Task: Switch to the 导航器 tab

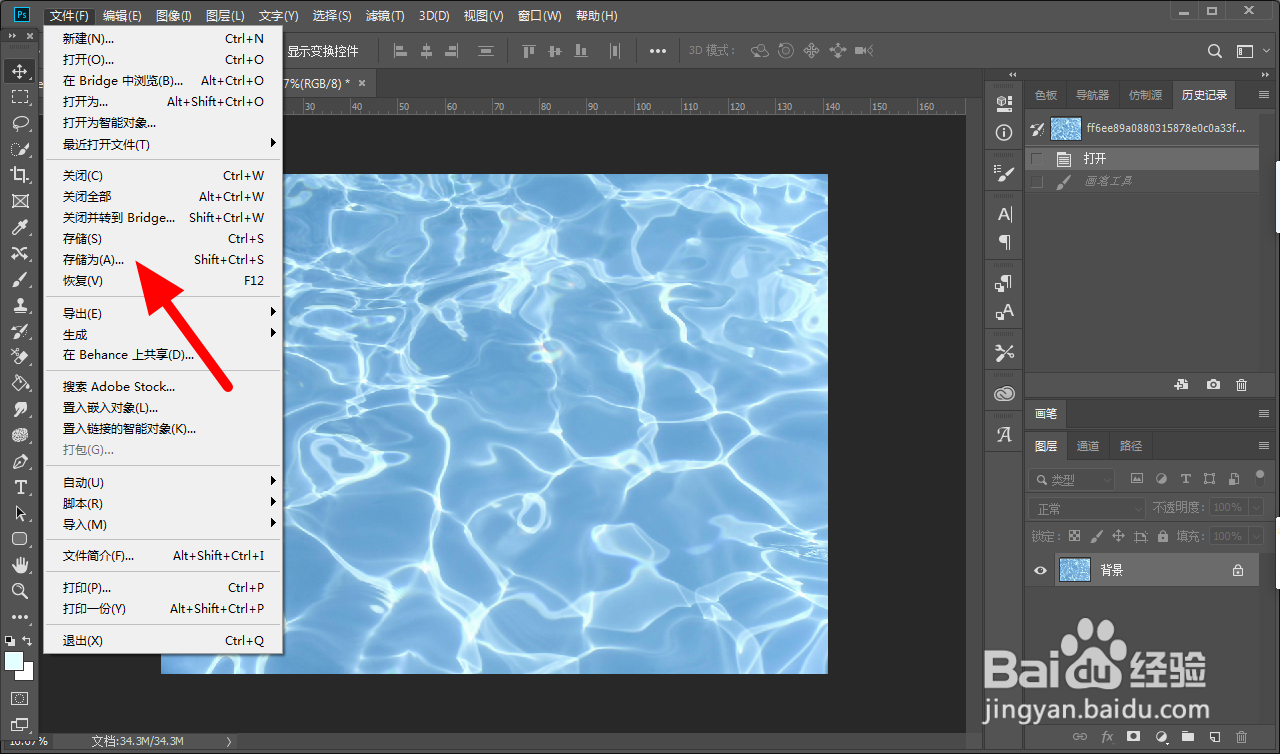Action: click(1092, 95)
